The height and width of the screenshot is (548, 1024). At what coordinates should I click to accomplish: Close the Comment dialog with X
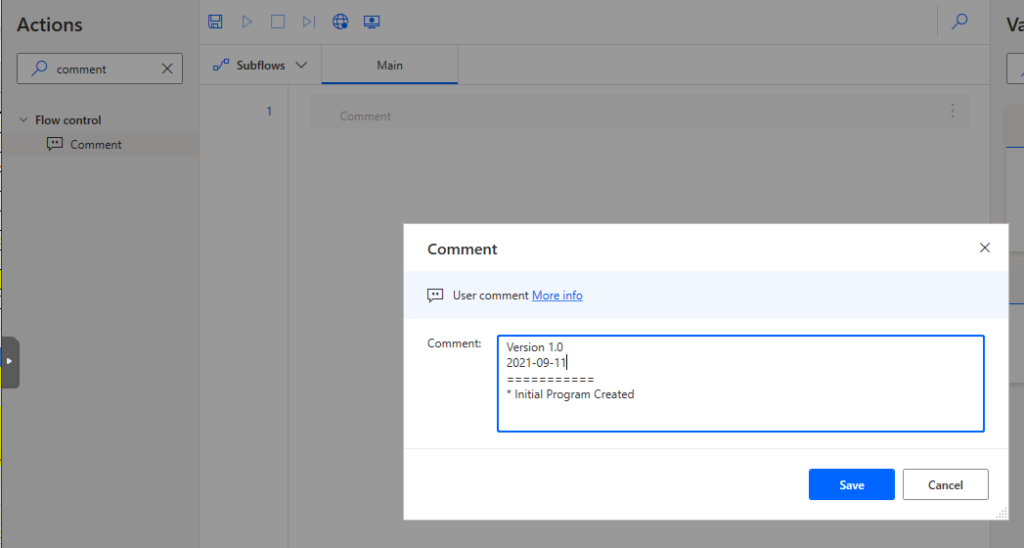(x=985, y=248)
